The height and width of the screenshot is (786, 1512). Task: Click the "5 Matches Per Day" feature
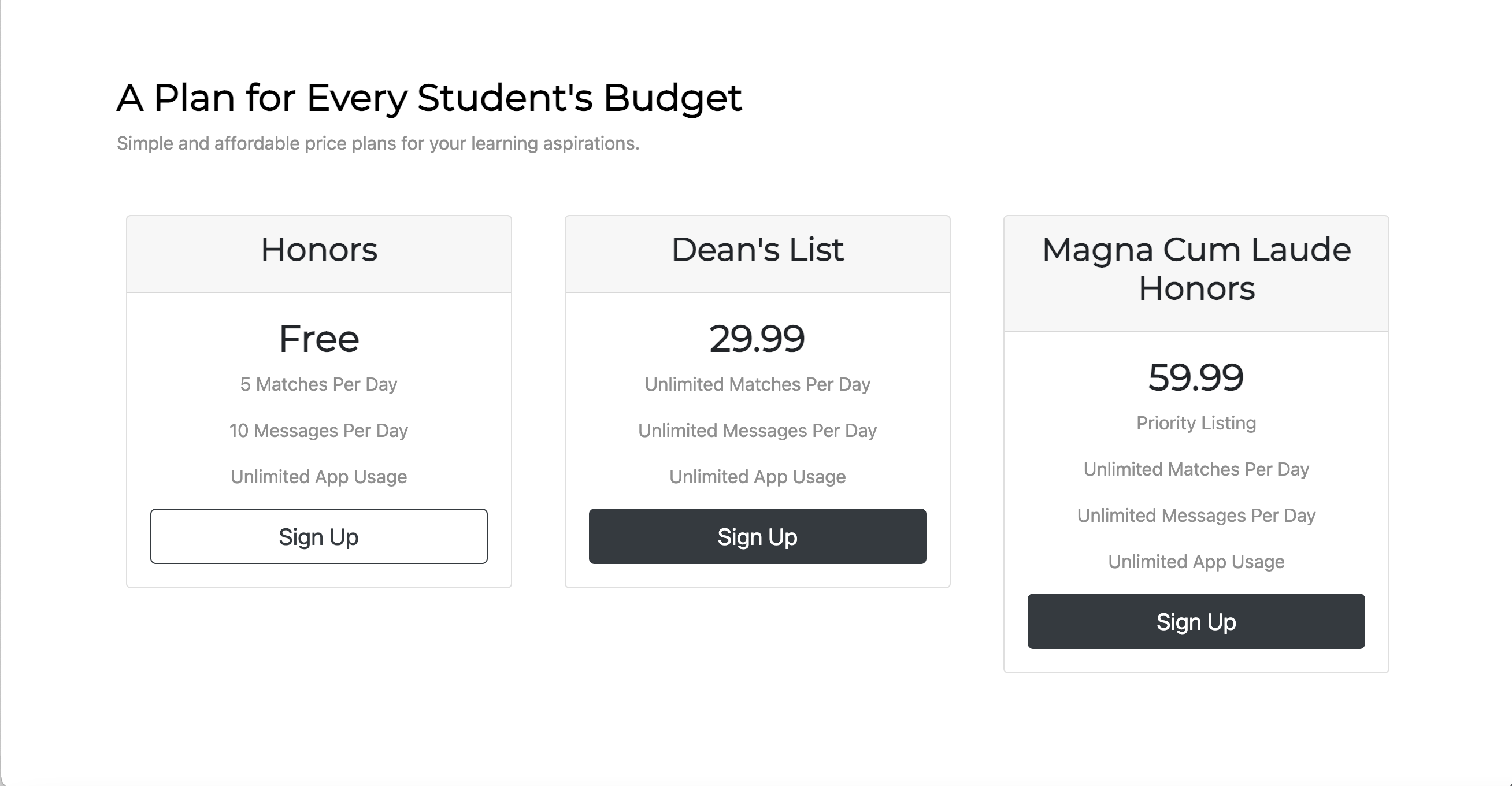pyautogui.click(x=318, y=384)
